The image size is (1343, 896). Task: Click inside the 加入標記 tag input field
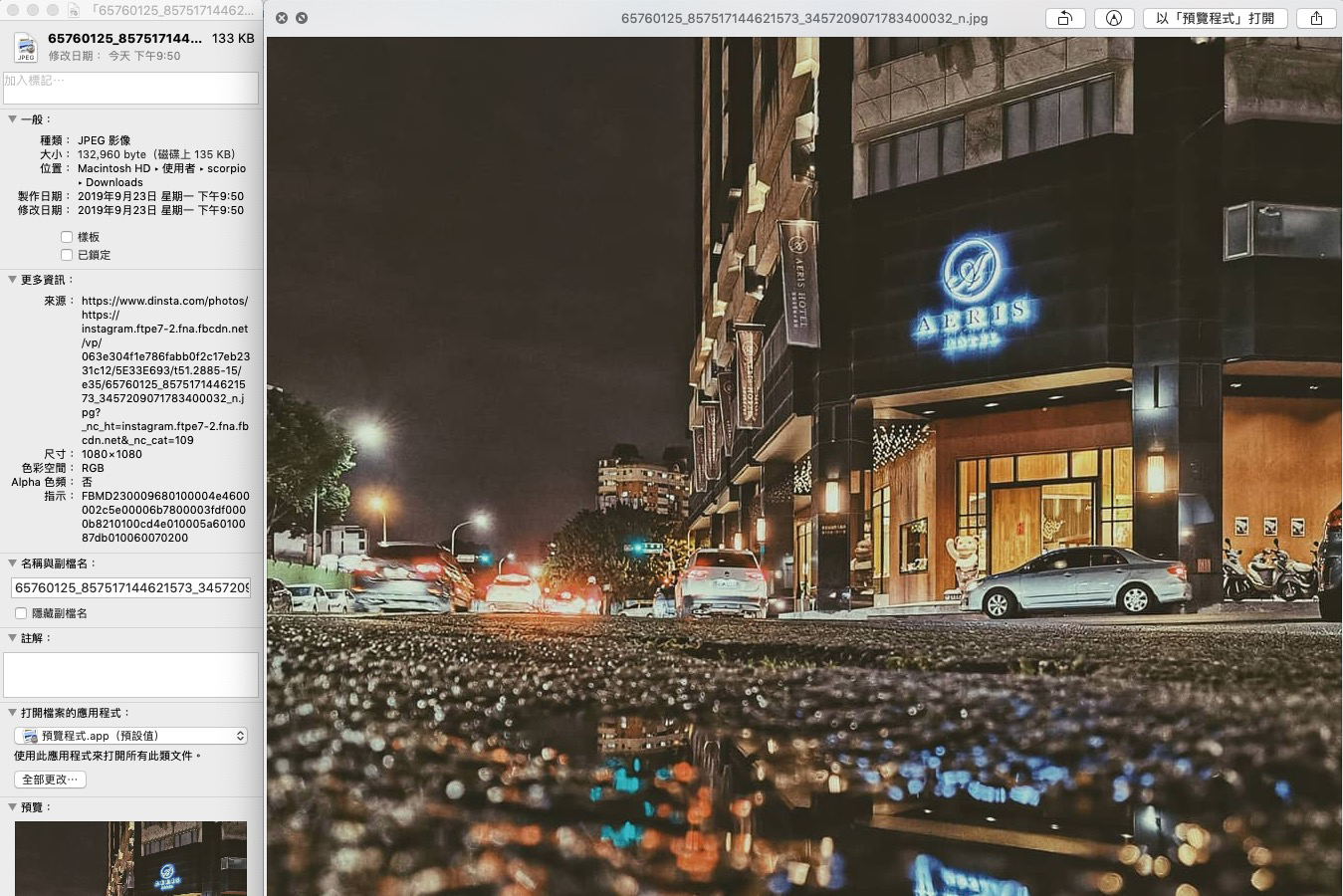(x=130, y=88)
